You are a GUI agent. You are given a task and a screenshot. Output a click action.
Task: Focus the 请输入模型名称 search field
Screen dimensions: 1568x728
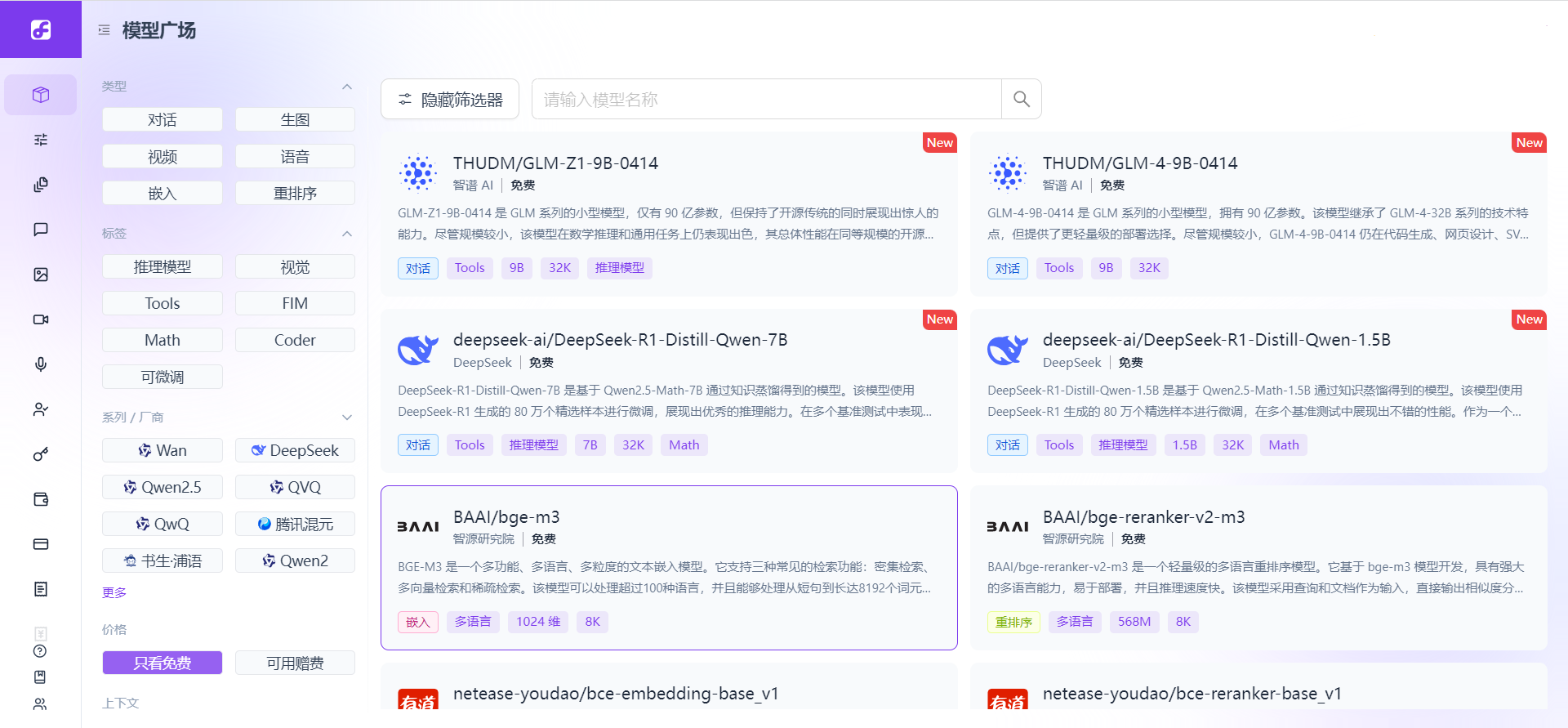[767, 99]
